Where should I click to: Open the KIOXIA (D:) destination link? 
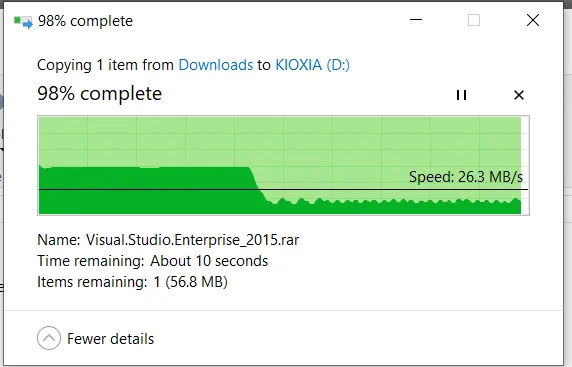point(312,65)
